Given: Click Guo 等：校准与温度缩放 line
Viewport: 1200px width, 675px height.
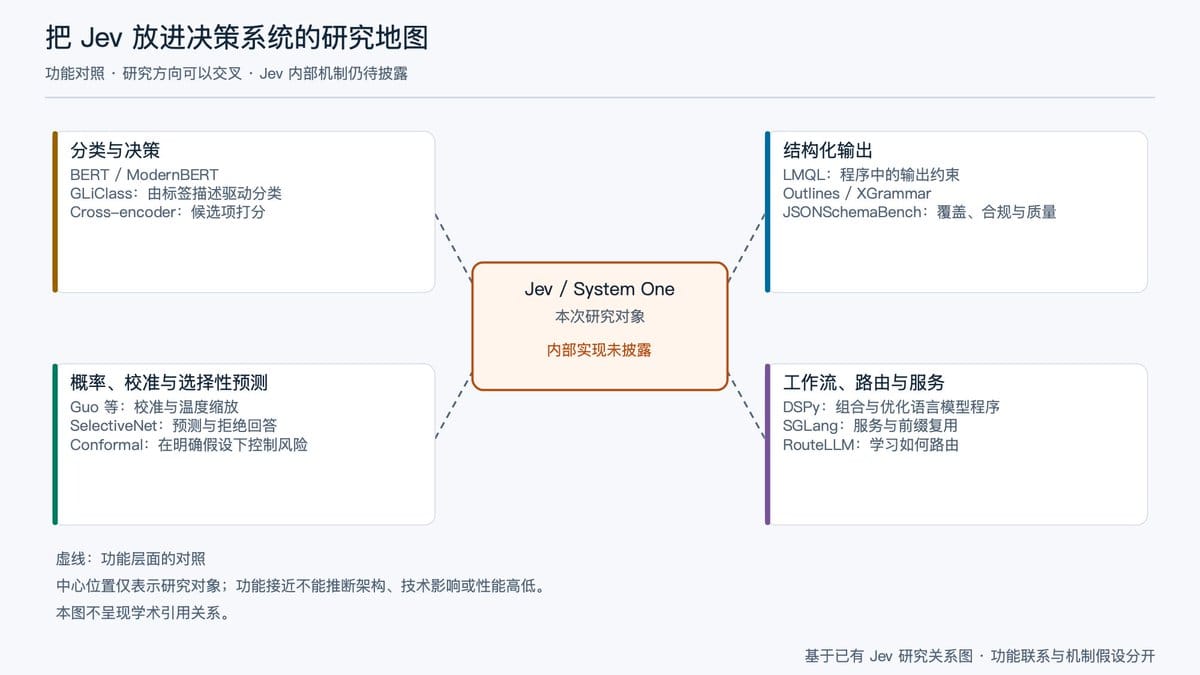Looking at the screenshot, I should click(154, 407).
